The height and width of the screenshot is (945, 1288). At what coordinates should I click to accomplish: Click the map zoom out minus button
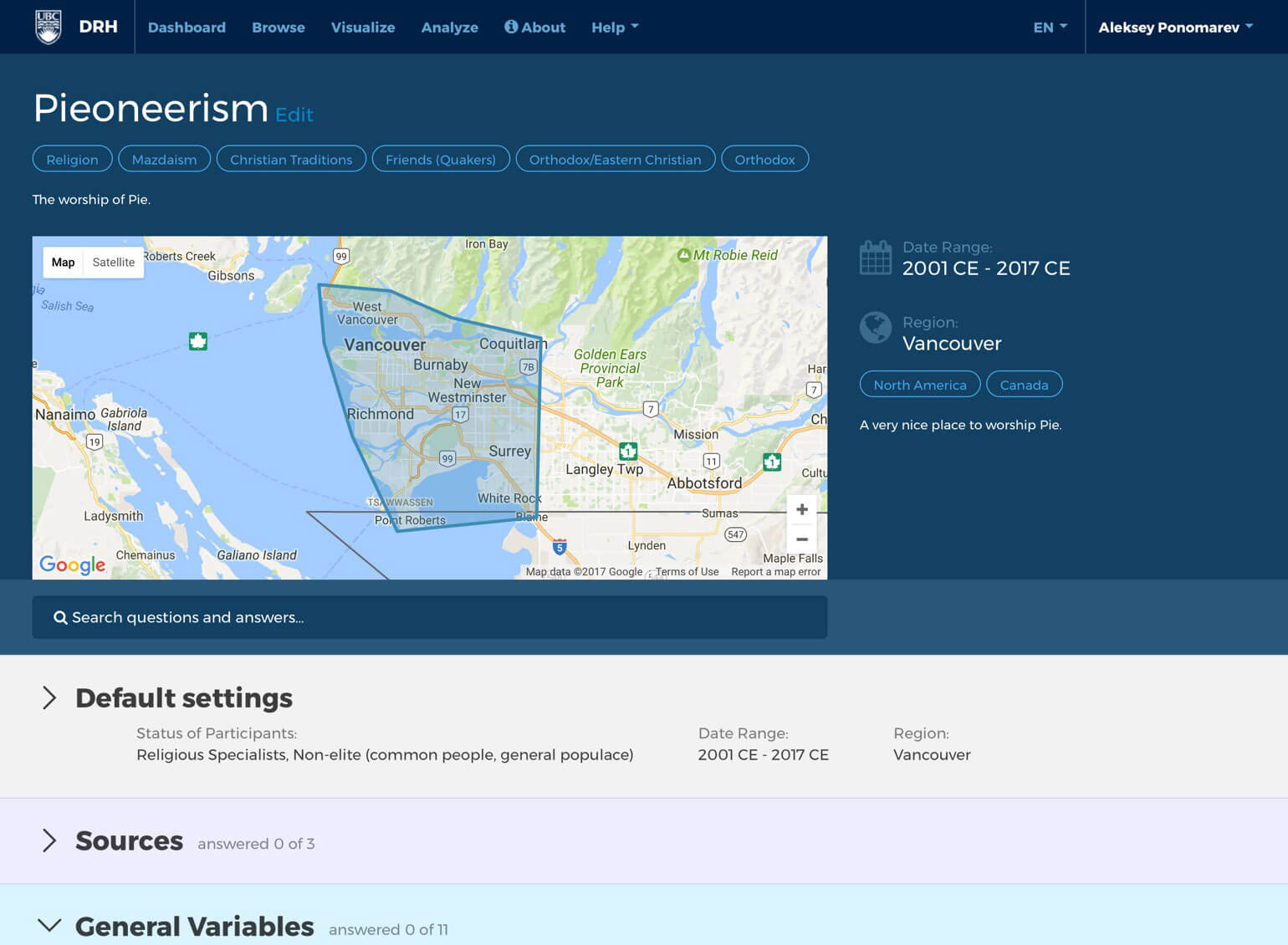(801, 539)
